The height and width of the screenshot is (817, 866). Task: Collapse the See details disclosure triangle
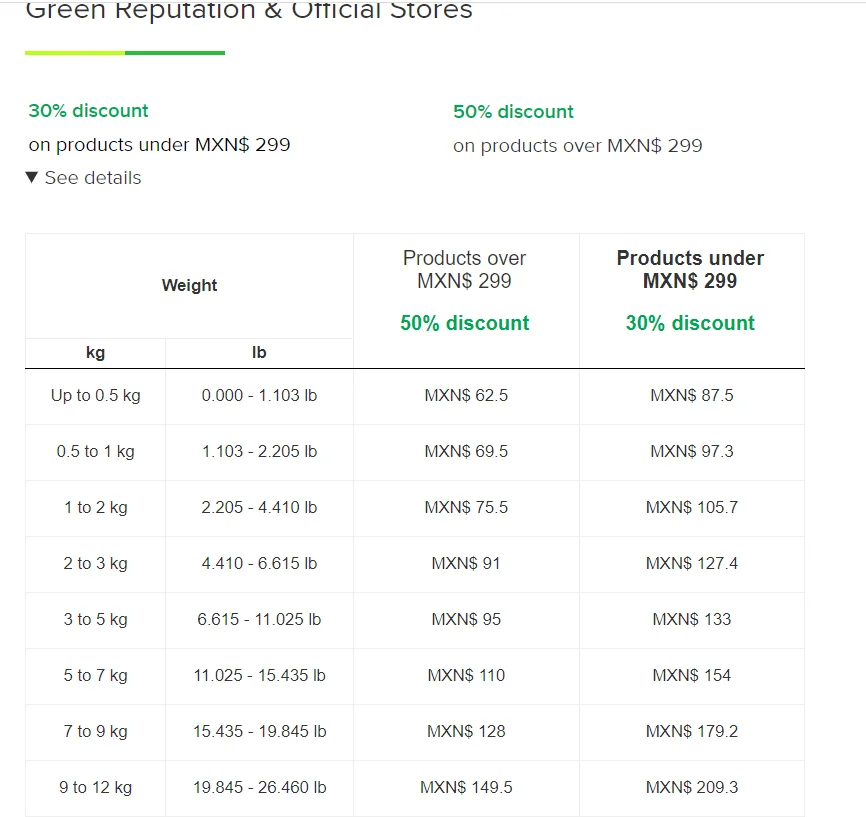tap(31, 177)
